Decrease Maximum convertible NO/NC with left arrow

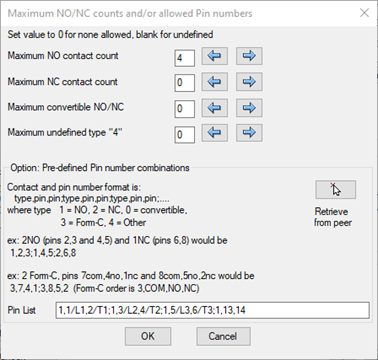(215, 108)
